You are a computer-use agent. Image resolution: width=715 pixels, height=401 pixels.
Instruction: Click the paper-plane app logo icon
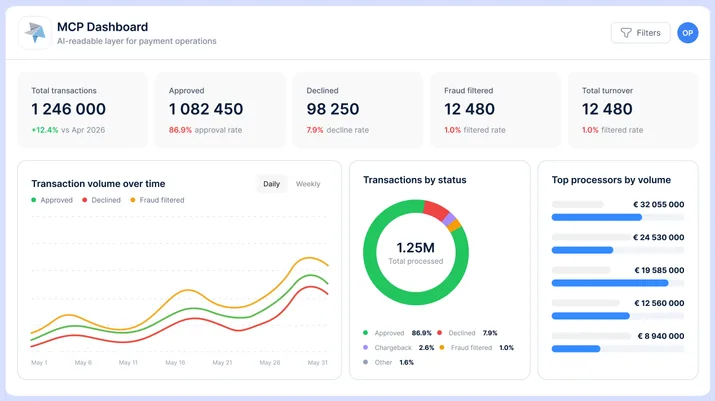pos(35,33)
